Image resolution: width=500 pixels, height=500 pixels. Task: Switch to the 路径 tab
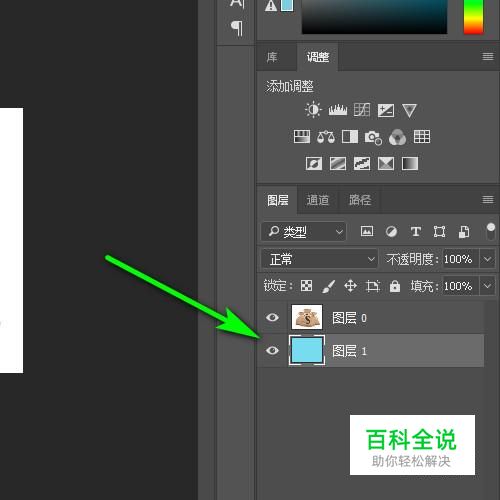point(360,200)
